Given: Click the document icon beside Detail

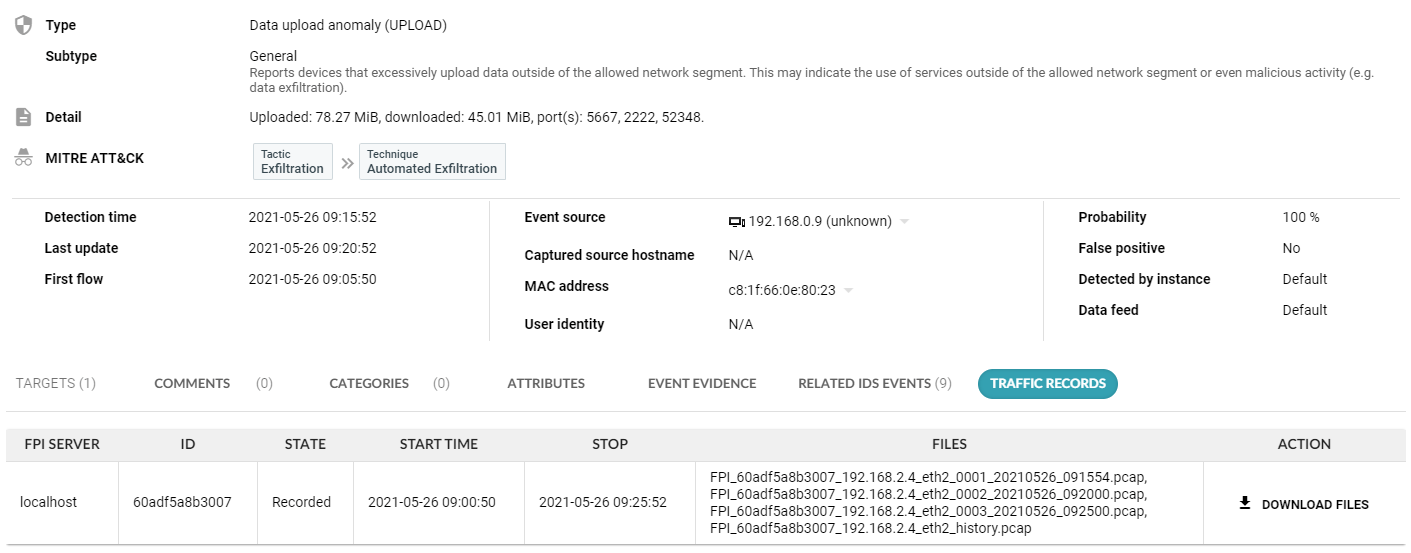Looking at the screenshot, I should [x=23, y=117].
